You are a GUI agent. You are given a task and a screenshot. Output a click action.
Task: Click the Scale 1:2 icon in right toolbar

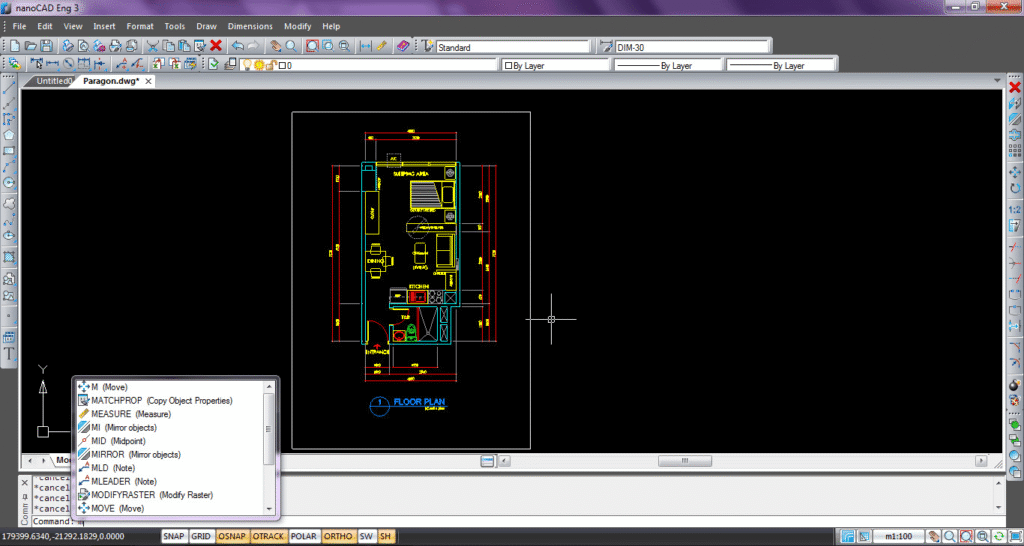click(x=1015, y=210)
